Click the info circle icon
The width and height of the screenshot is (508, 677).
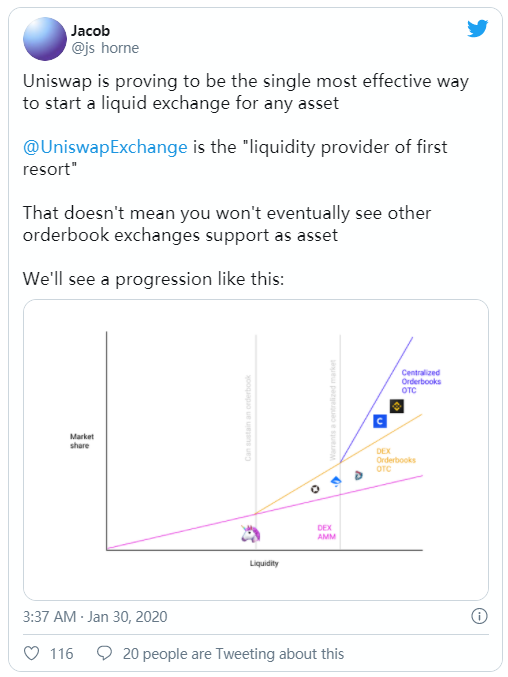479,616
